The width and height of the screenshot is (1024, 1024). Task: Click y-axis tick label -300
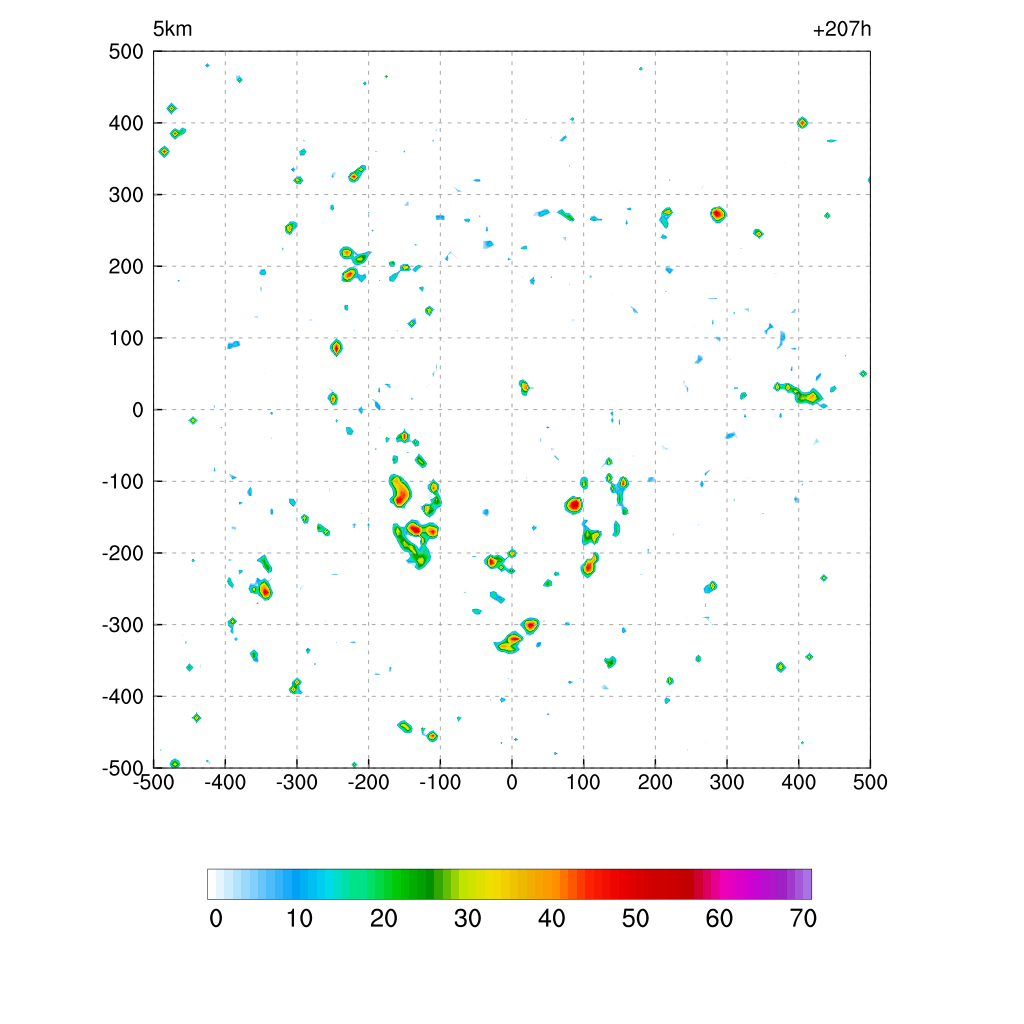click(123, 625)
